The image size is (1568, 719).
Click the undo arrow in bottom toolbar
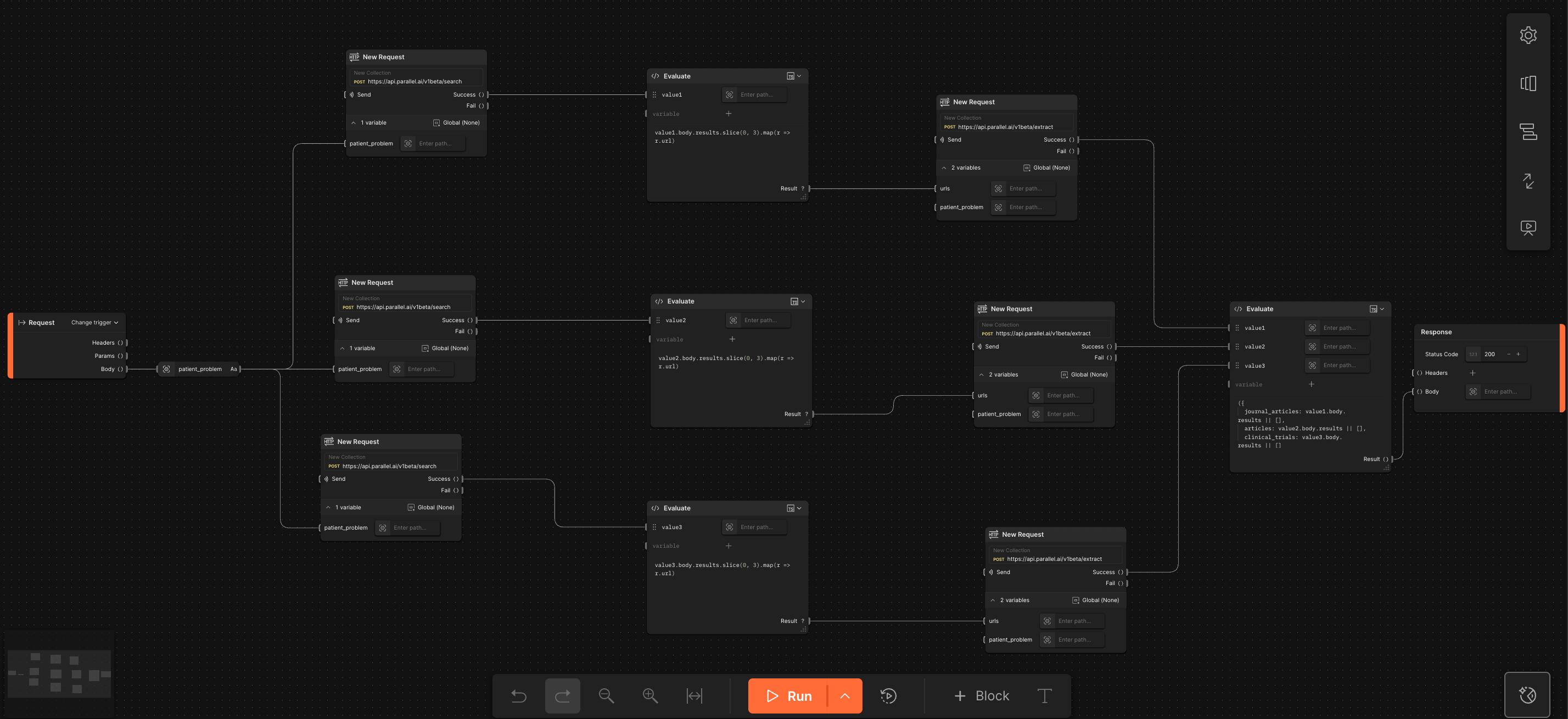[519, 696]
